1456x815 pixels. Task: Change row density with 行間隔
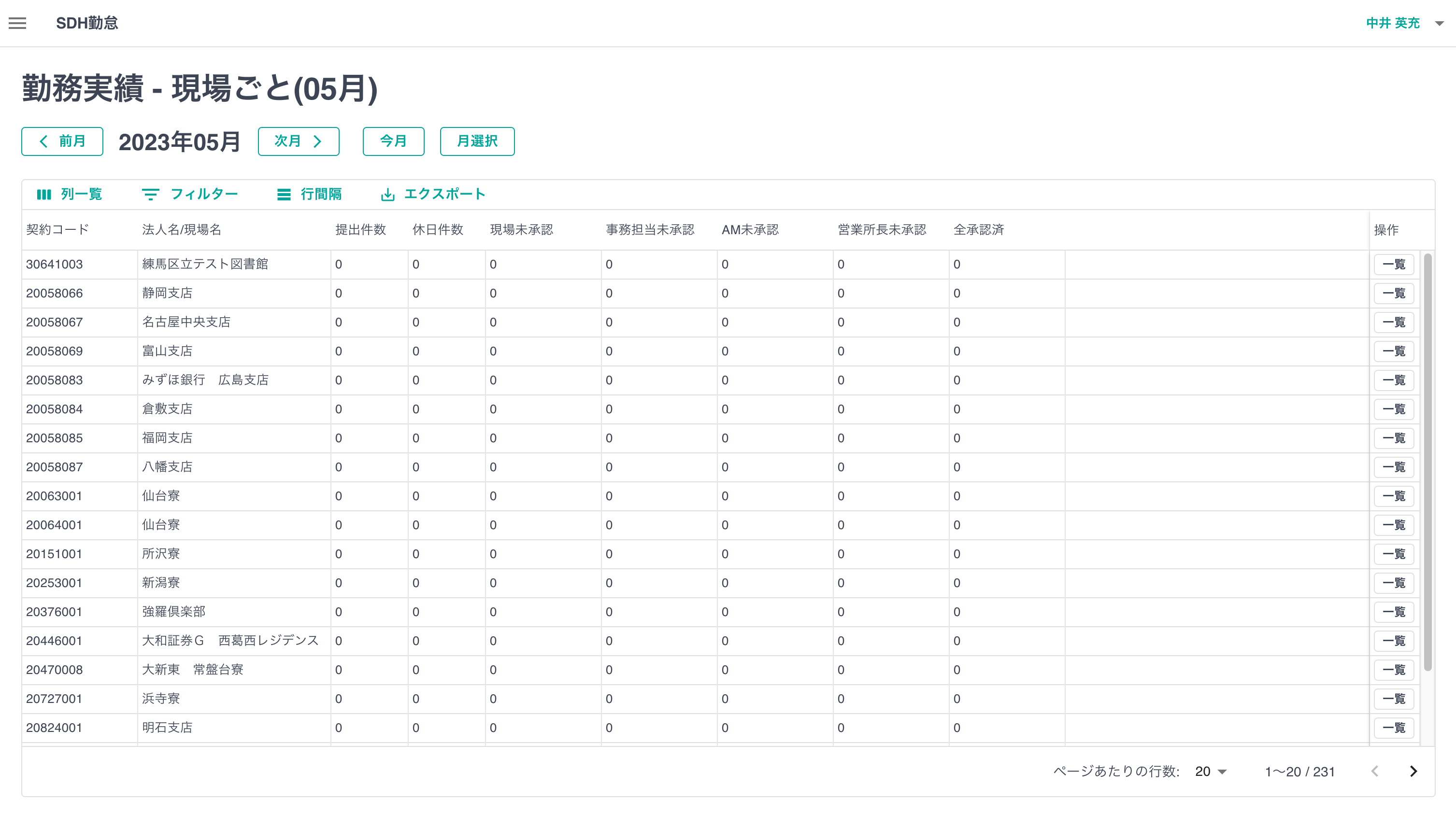coord(309,194)
